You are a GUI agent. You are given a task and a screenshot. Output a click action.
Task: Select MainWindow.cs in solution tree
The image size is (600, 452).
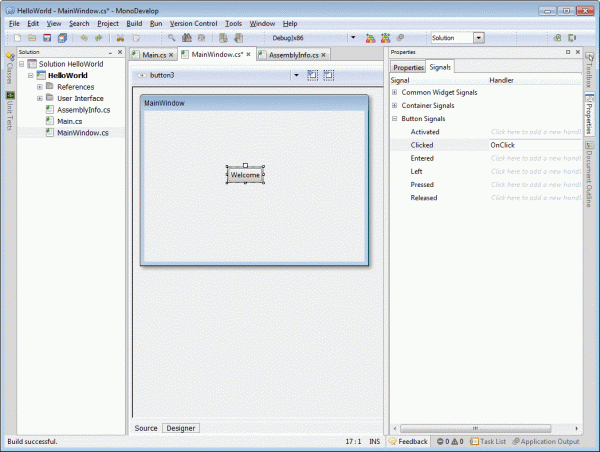[83, 133]
